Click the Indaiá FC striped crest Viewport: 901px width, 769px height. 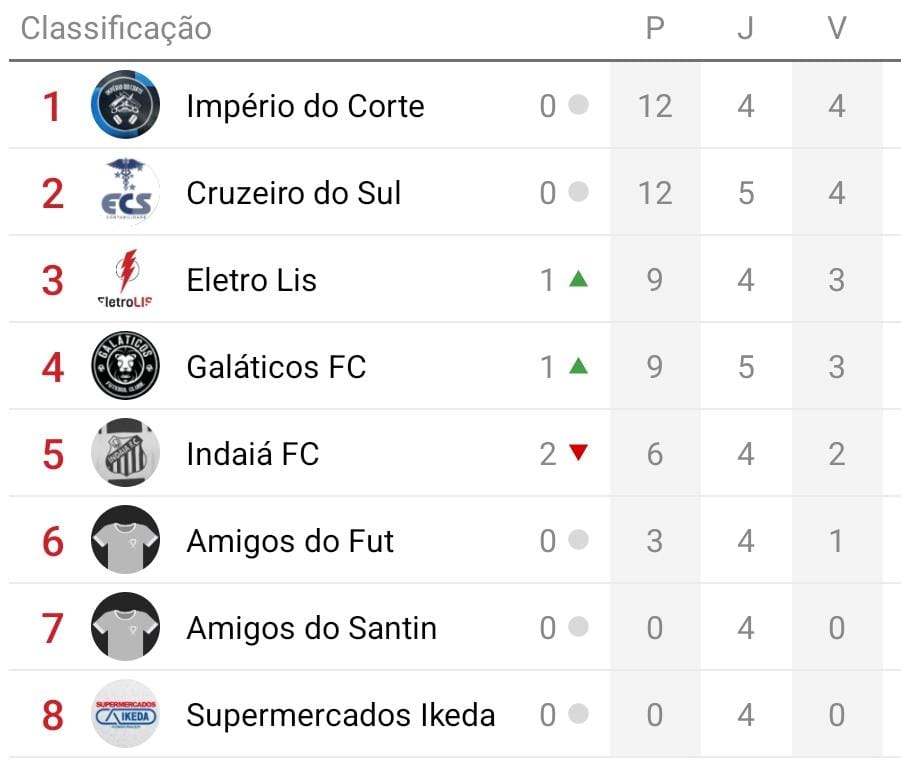[x=125, y=453]
